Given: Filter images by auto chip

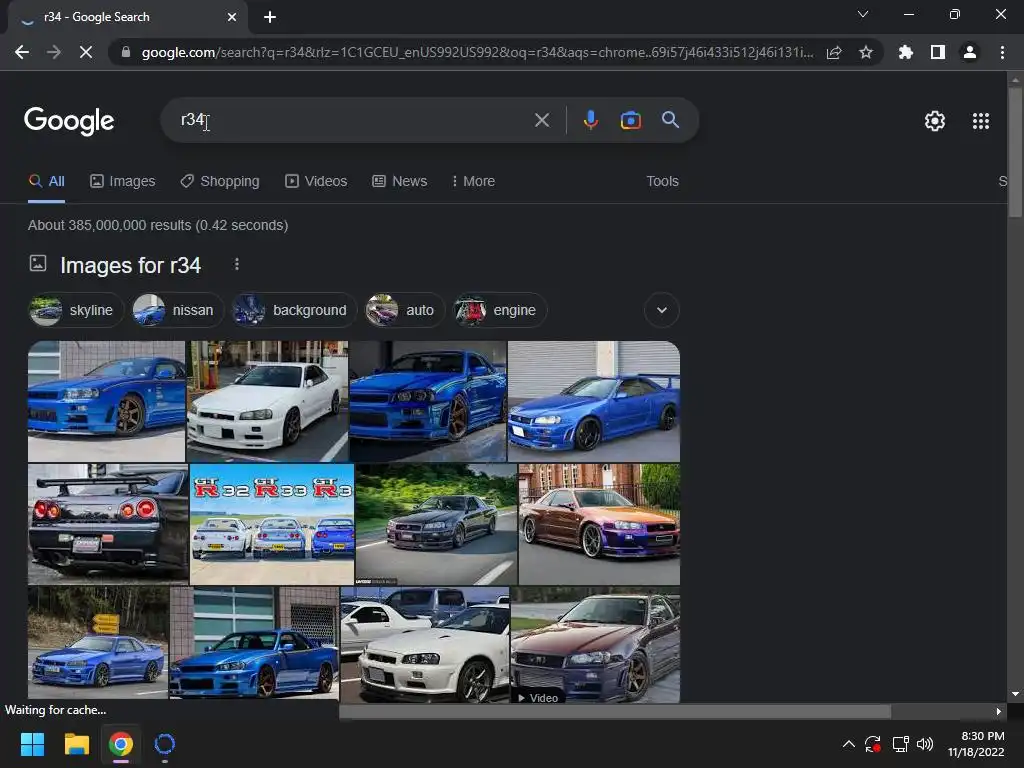Looking at the screenshot, I should (404, 310).
